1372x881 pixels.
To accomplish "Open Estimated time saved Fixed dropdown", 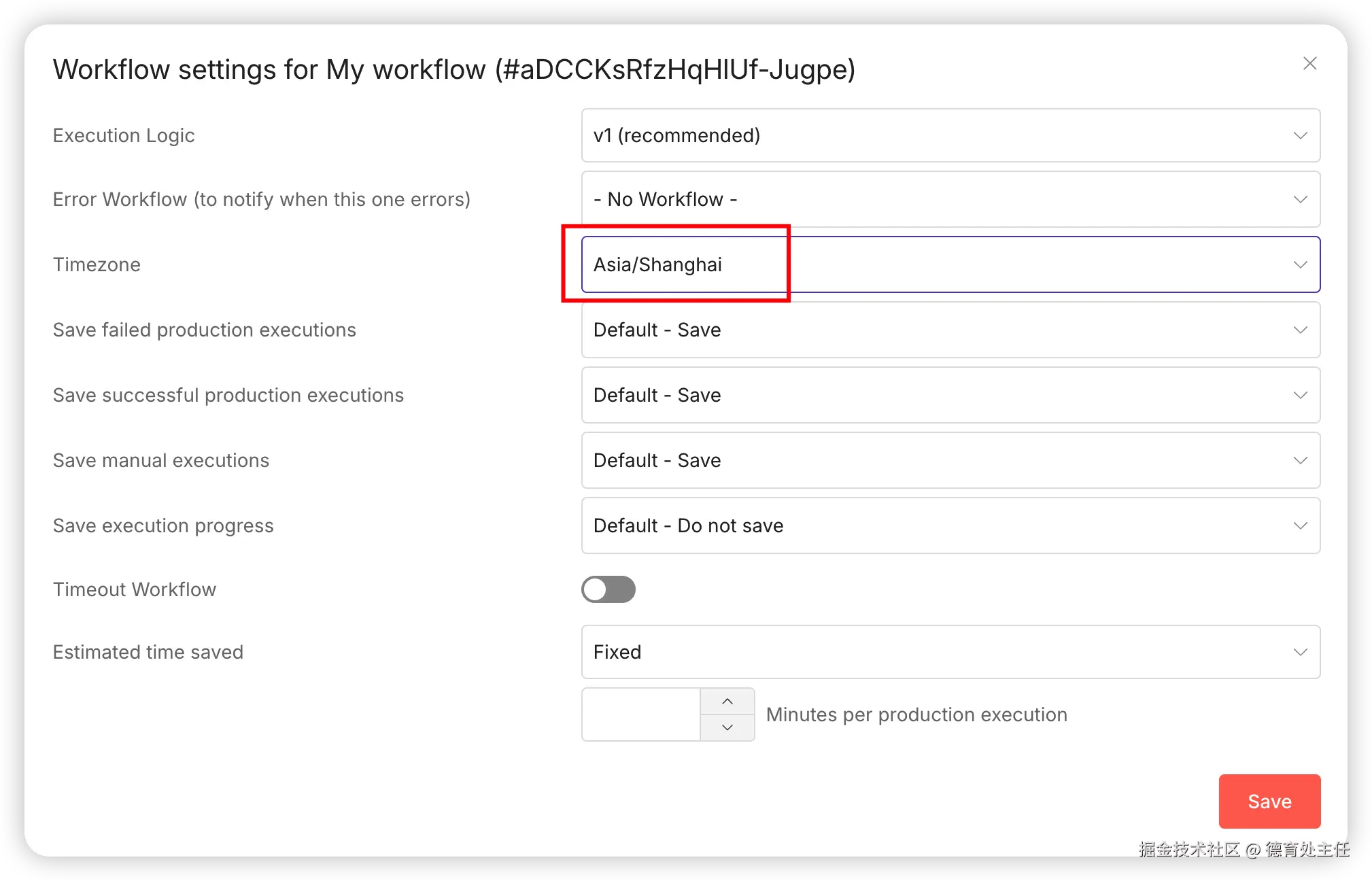I will click(x=949, y=652).
